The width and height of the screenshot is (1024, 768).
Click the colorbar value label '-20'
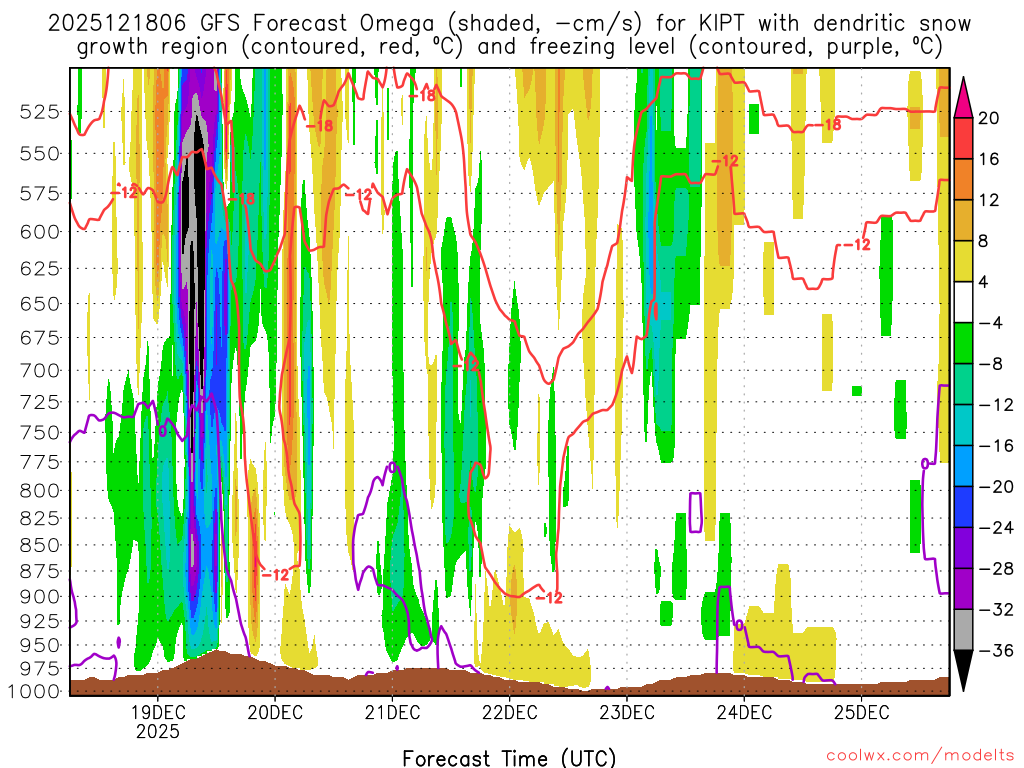[996, 487]
